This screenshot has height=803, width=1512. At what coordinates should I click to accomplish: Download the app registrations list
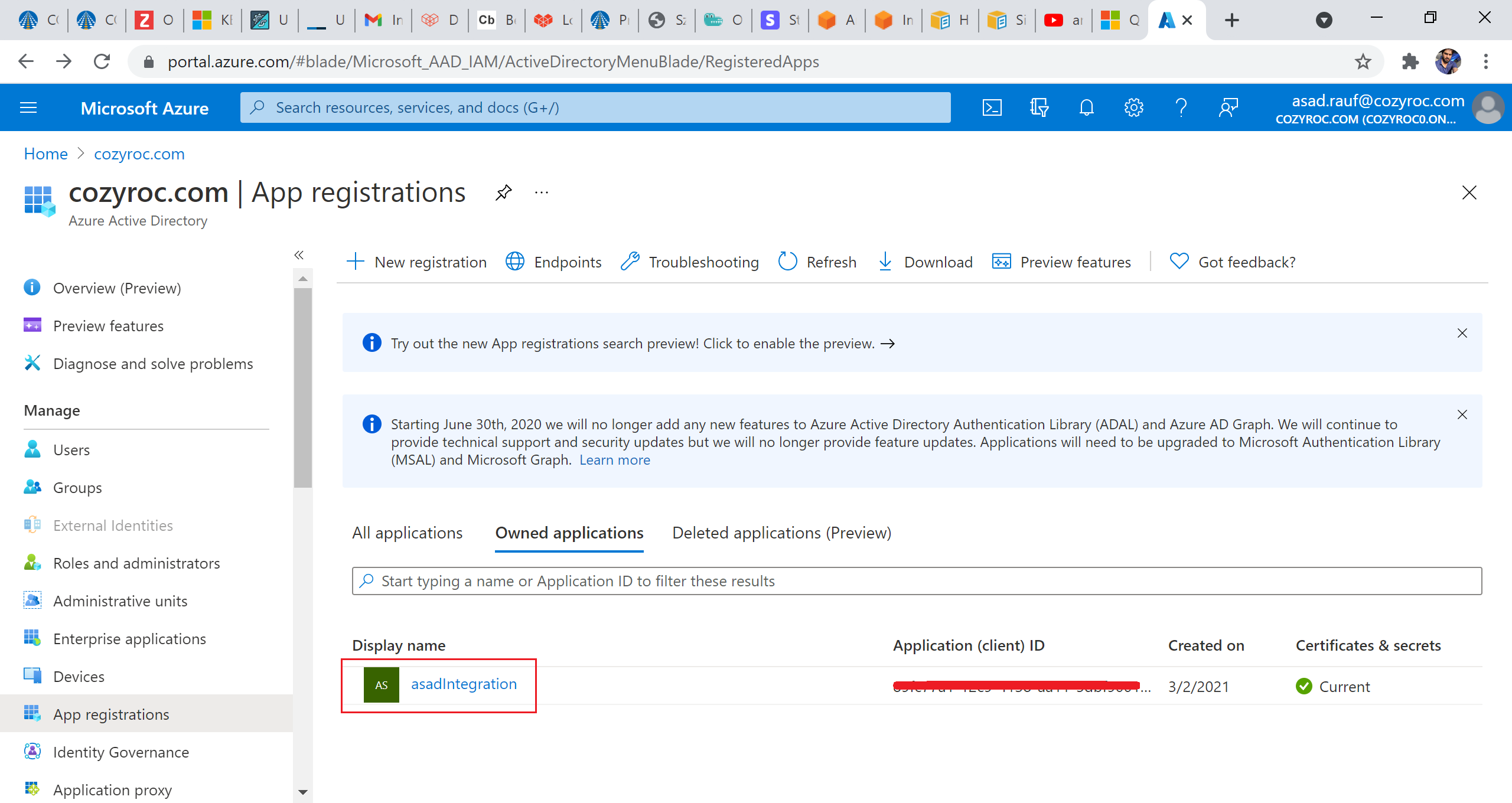click(924, 262)
